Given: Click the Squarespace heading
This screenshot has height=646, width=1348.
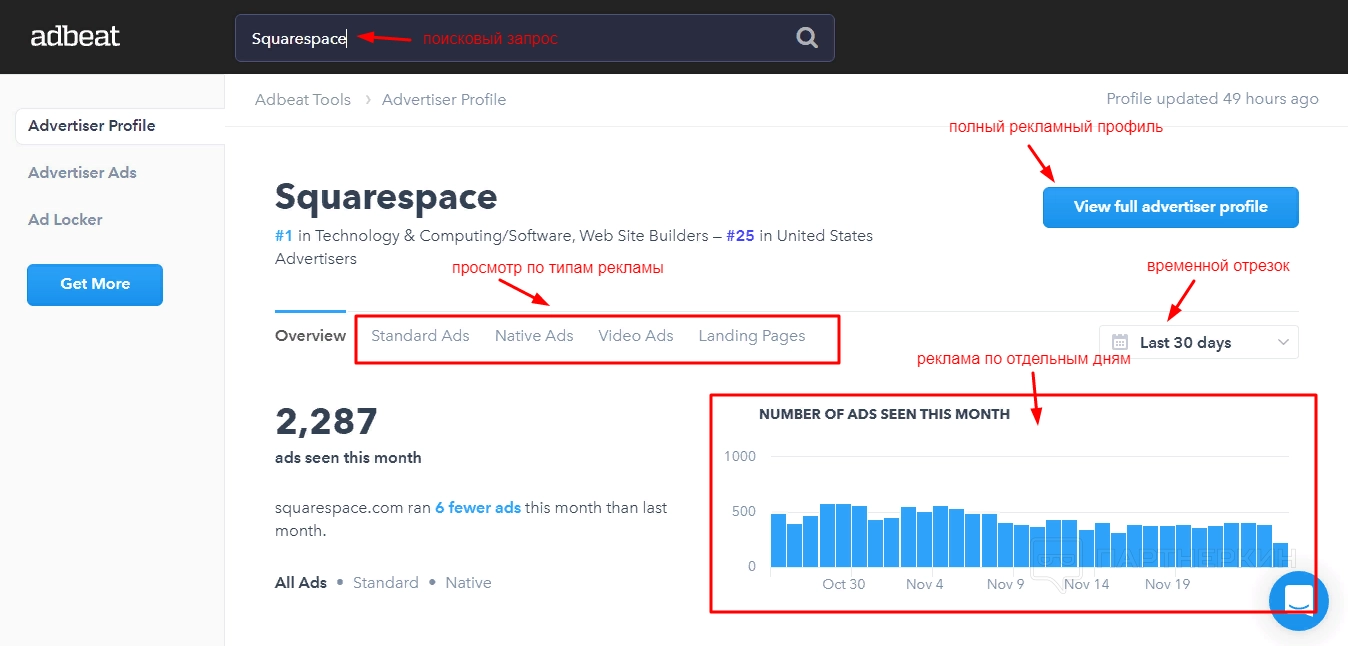Looking at the screenshot, I should coord(386,196).
